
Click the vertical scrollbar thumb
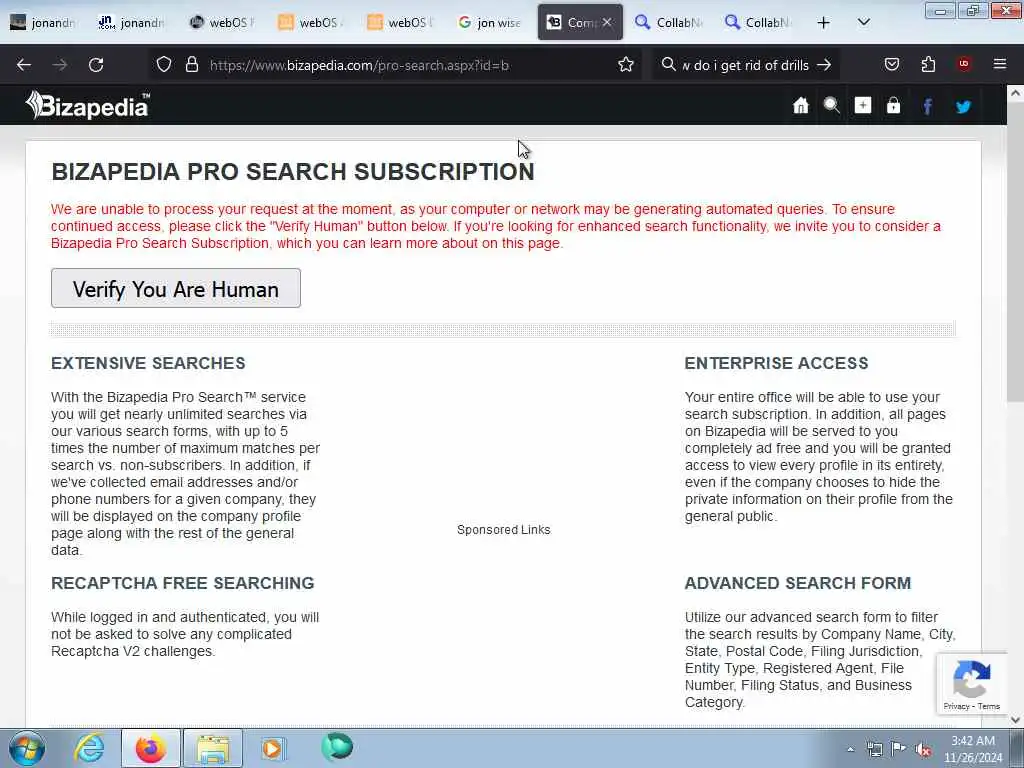pos(1016,252)
